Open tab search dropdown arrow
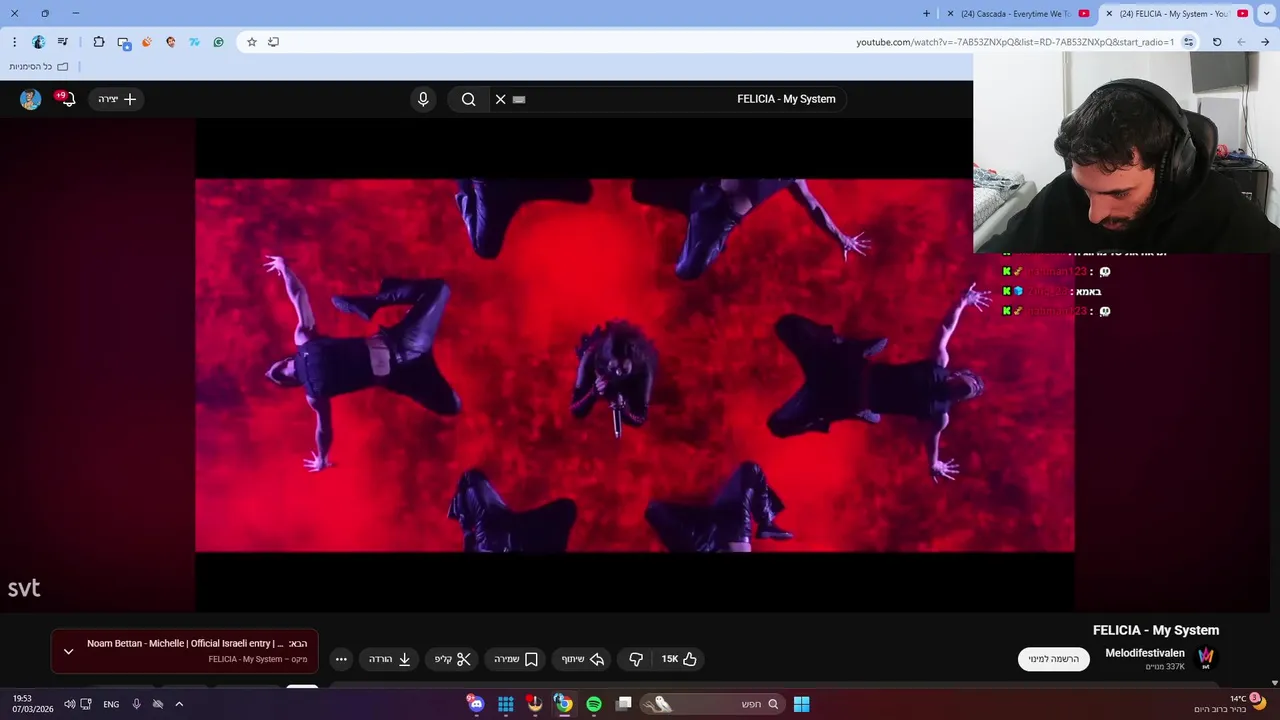1280x720 pixels. click(x=1266, y=14)
